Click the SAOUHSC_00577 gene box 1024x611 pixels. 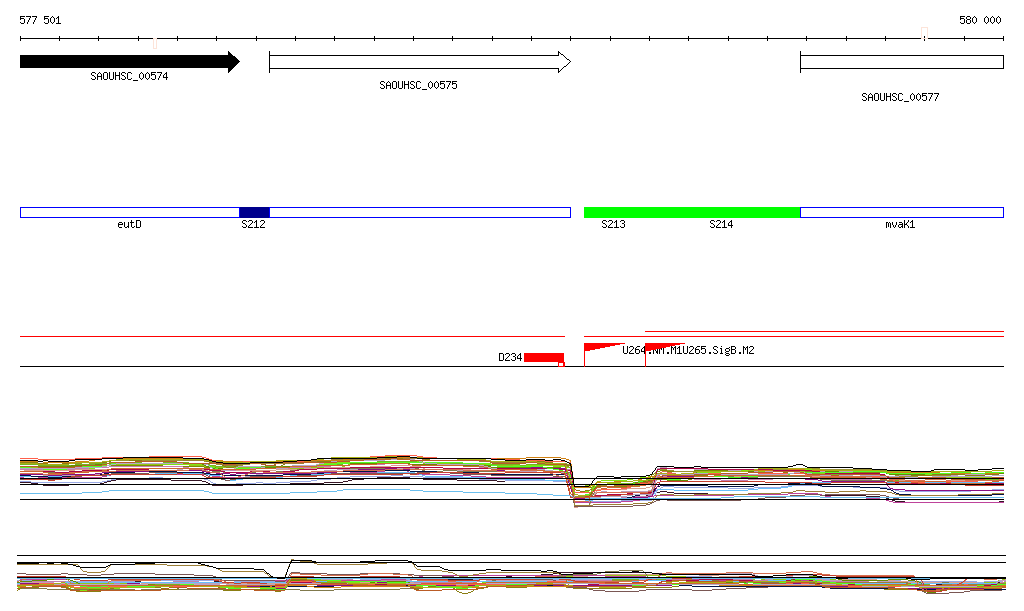[901, 62]
